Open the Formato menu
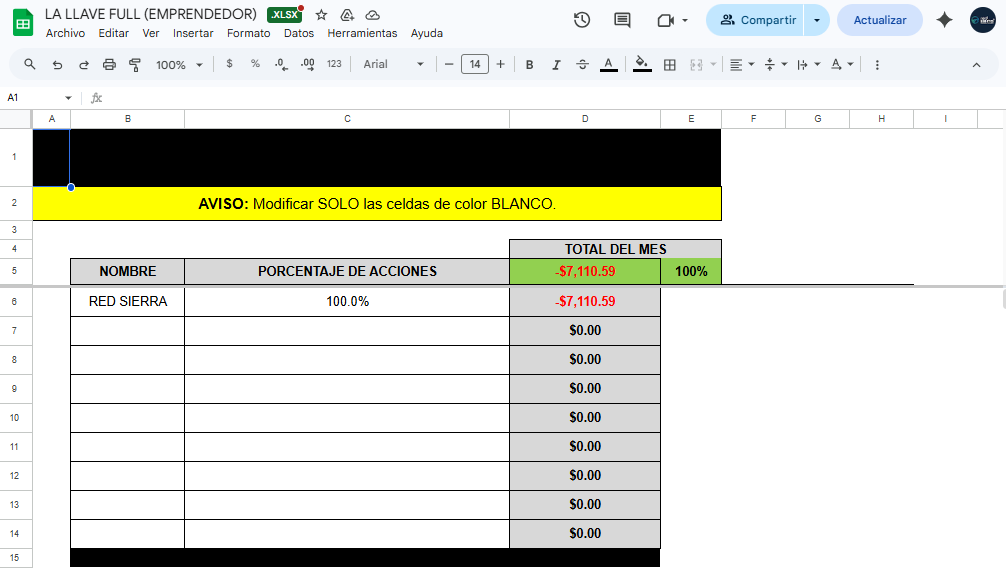The height and width of the screenshot is (568, 1006). pyautogui.click(x=248, y=33)
